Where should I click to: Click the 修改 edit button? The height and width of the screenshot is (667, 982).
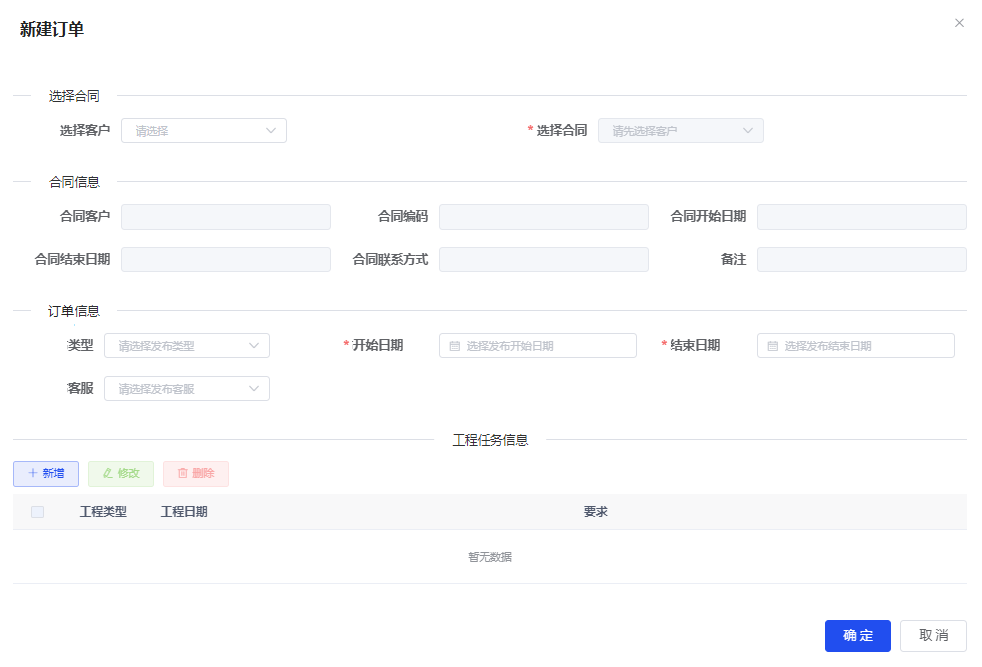click(121, 474)
